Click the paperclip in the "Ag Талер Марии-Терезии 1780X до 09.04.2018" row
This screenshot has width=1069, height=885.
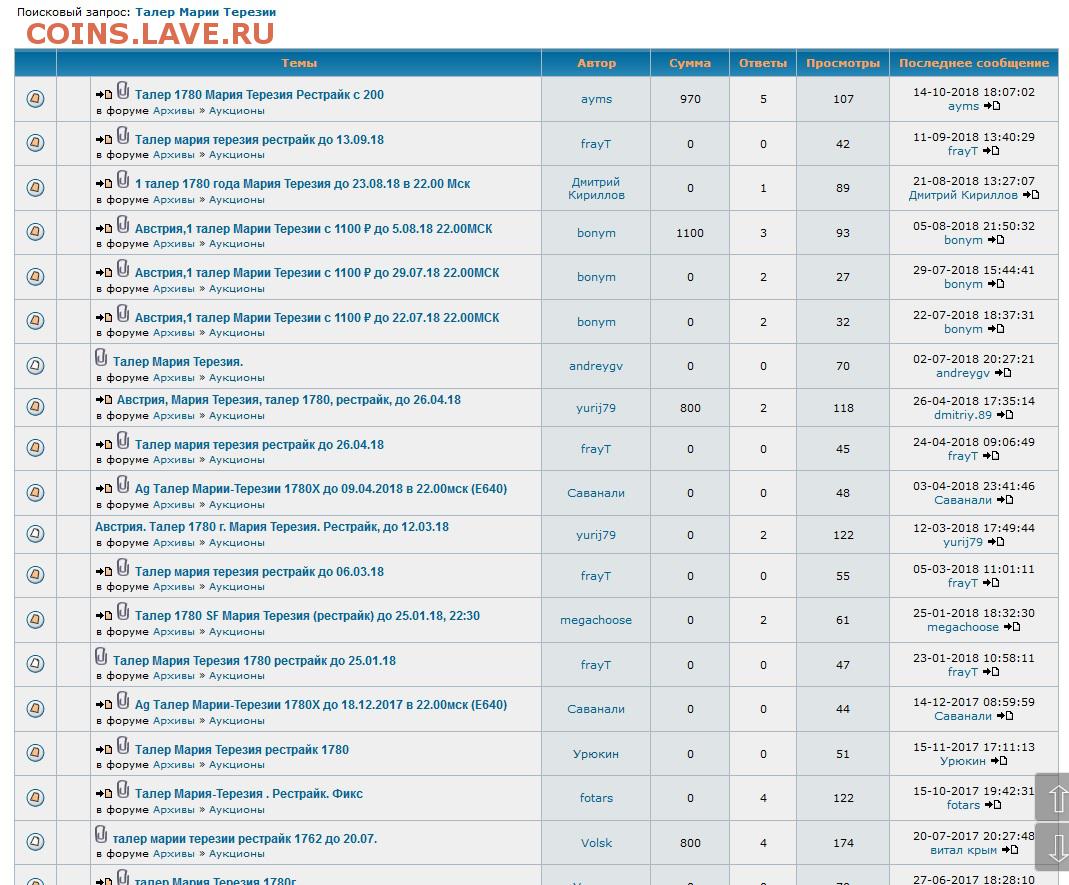click(123, 484)
